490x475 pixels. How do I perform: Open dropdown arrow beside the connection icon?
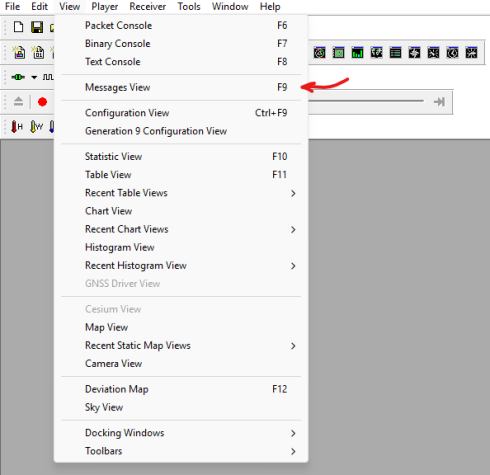point(34,77)
